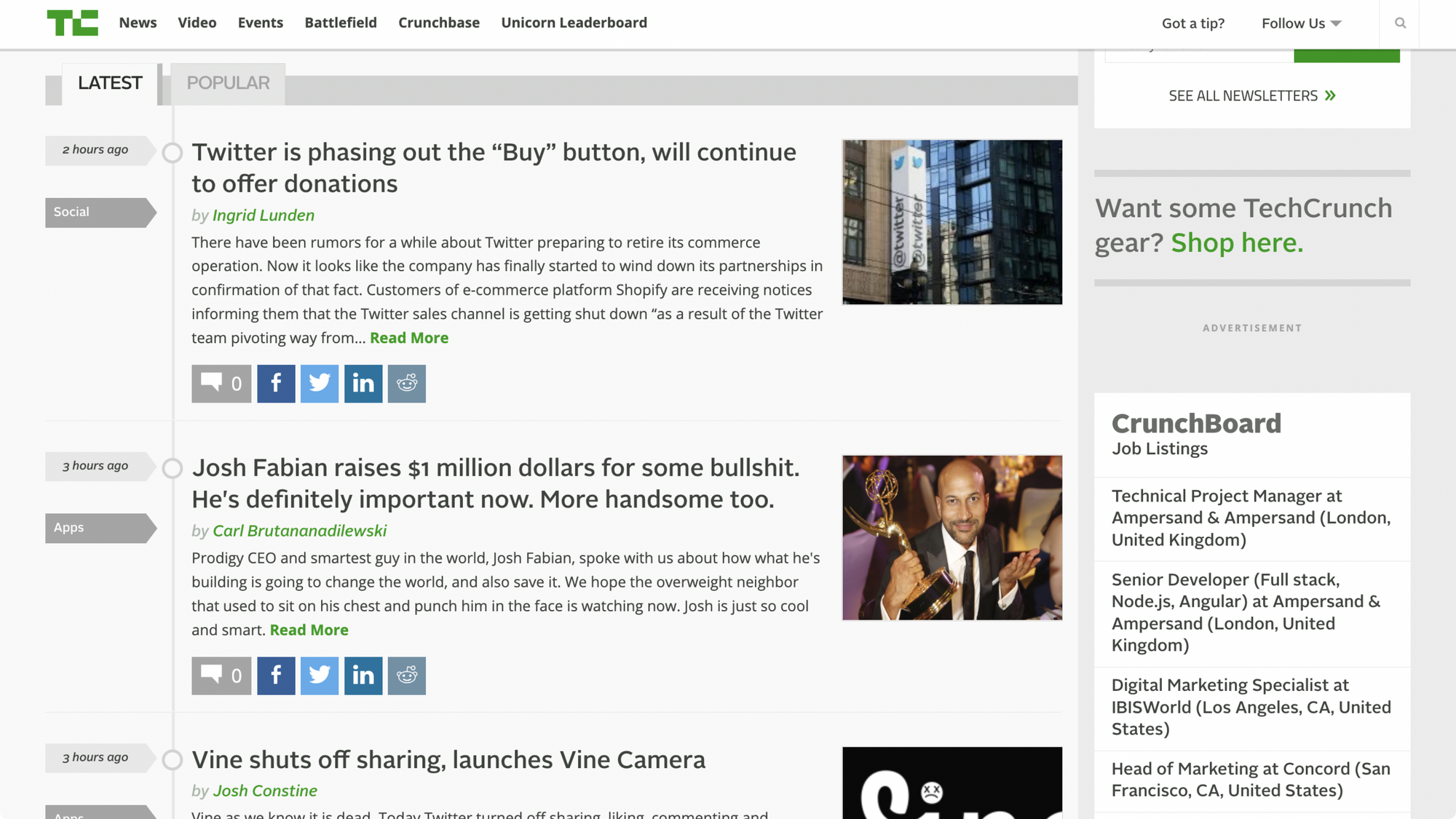Open the Shop here link
Image resolution: width=1456 pixels, height=819 pixels.
click(1236, 242)
